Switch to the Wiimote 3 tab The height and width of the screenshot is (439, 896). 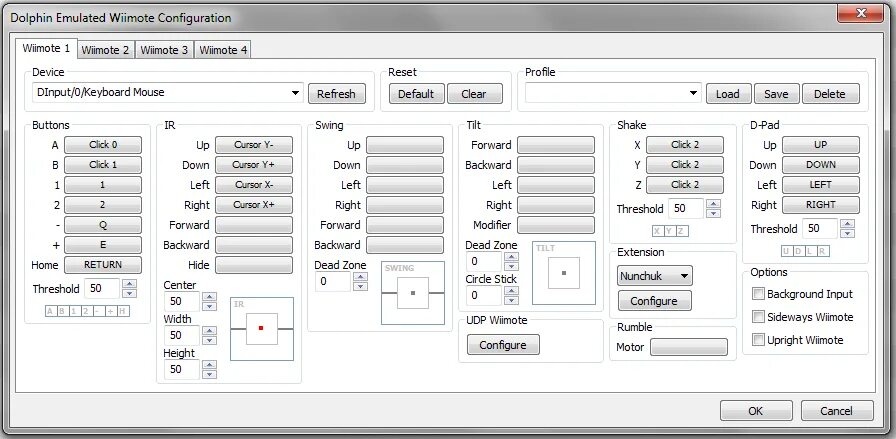tap(164, 50)
